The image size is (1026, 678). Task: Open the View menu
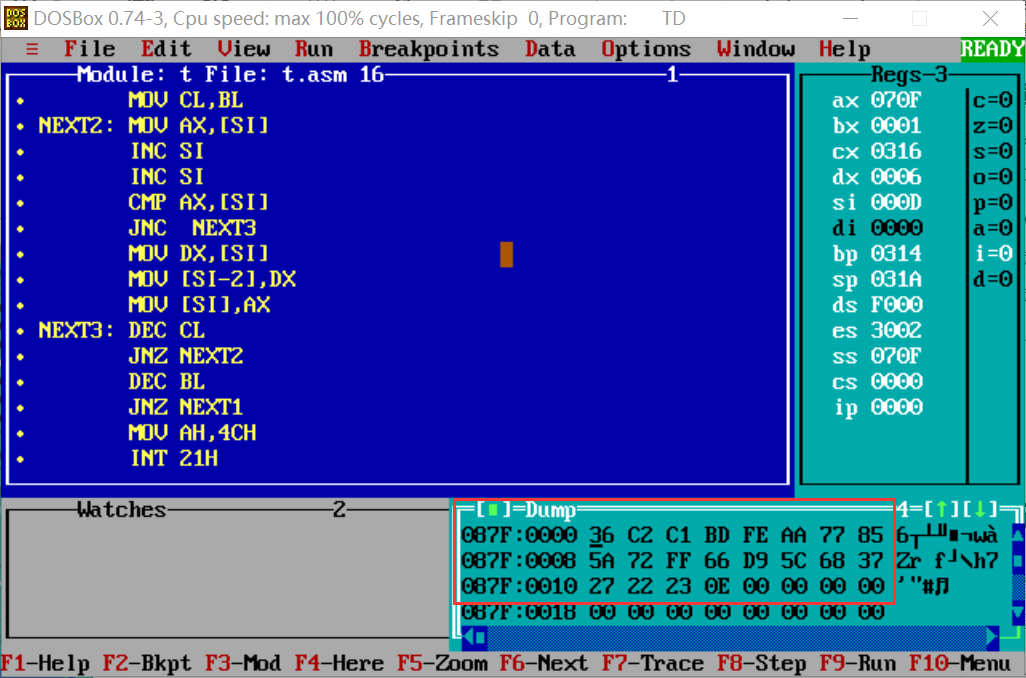(x=243, y=49)
